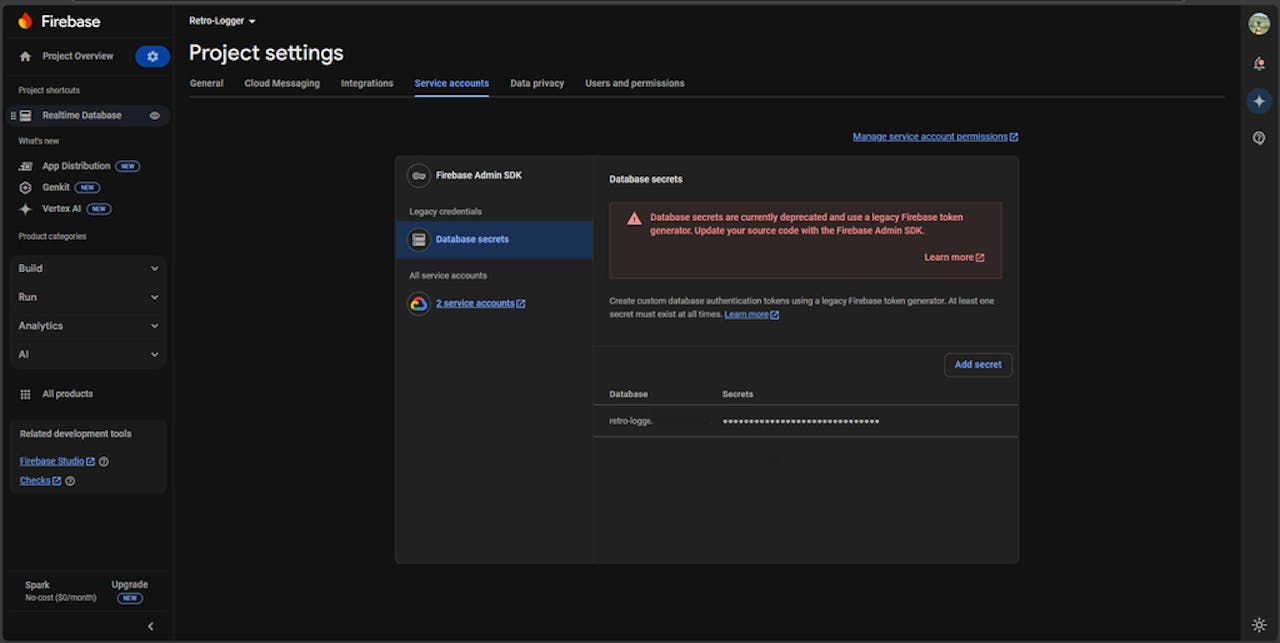Click the Project settings gear icon
This screenshot has width=1280, height=643.
[x=152, y=57]
